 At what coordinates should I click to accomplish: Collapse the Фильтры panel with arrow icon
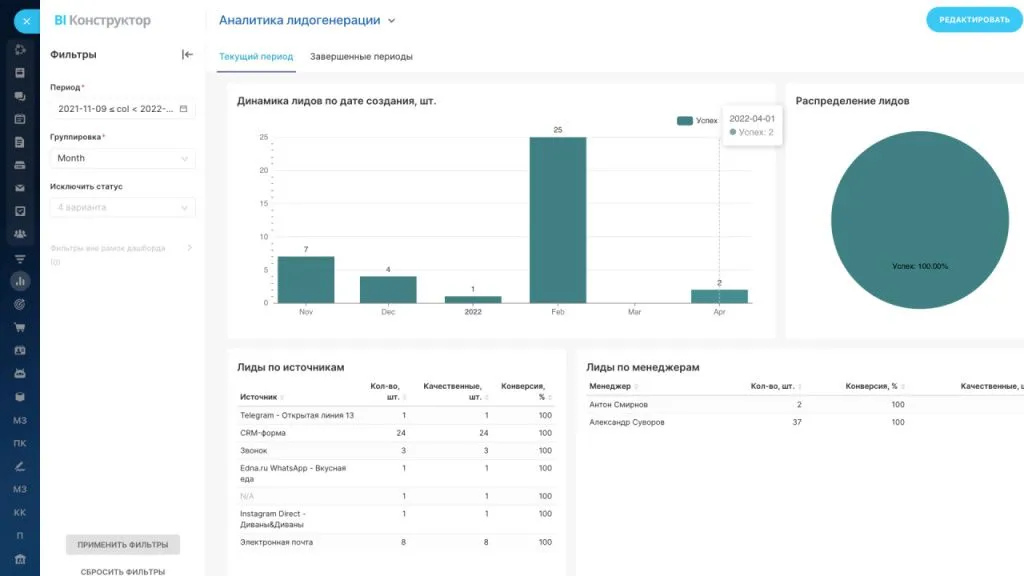pos(187,55)
